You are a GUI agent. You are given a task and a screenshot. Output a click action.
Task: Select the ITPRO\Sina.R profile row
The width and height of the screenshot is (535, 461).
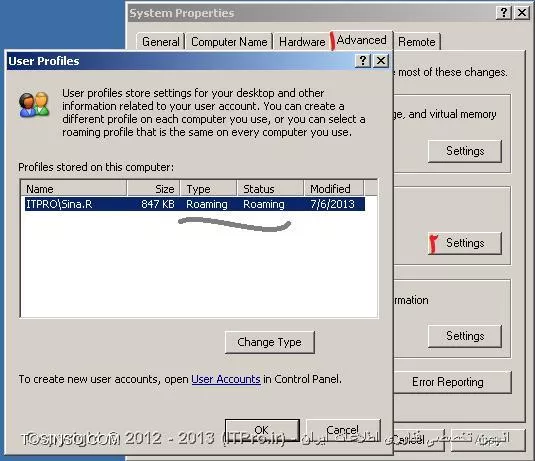tap(194, 204)
